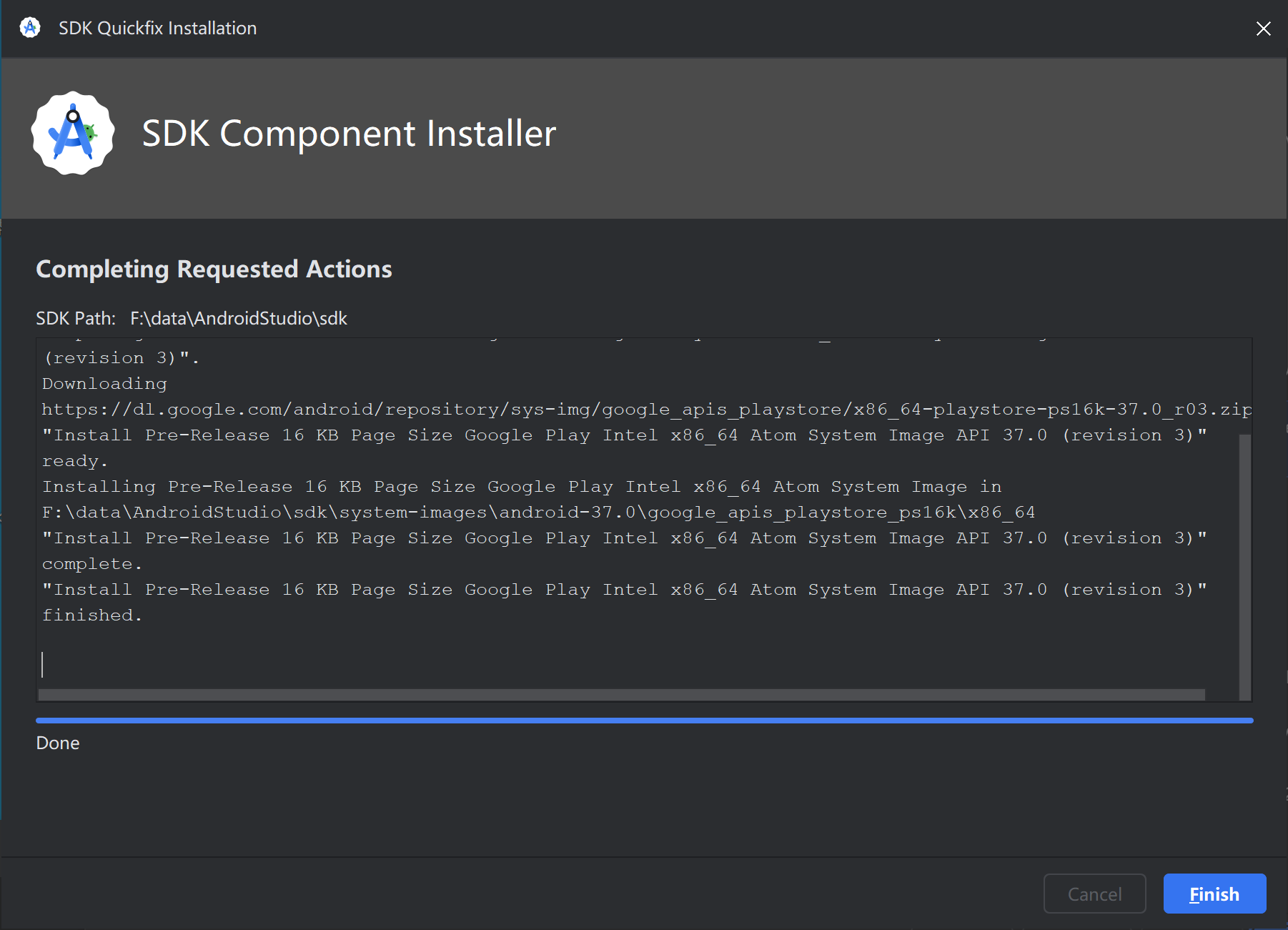Click the dl.google.com download URL line
Viewport: 1288px width, 930px height.
646,410
